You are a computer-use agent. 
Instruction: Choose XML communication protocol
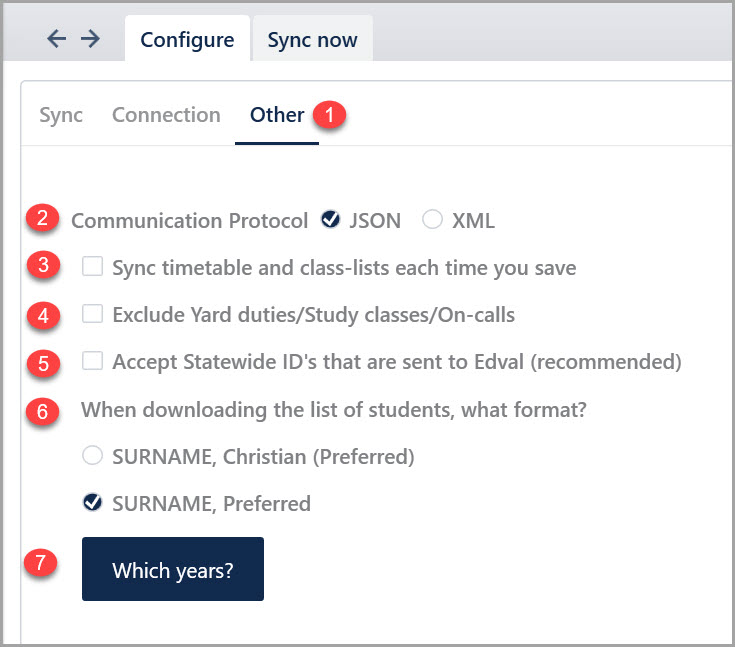(432, 221)
